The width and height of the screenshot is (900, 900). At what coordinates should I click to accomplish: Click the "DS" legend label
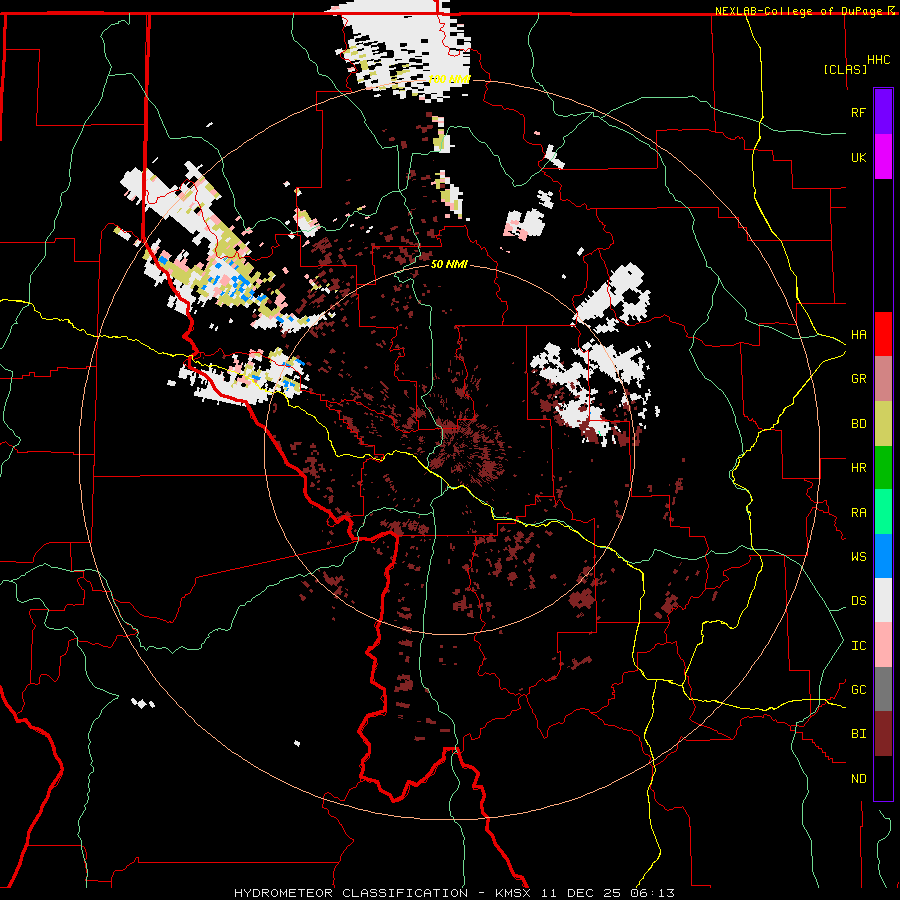click(x=858, y=601)
